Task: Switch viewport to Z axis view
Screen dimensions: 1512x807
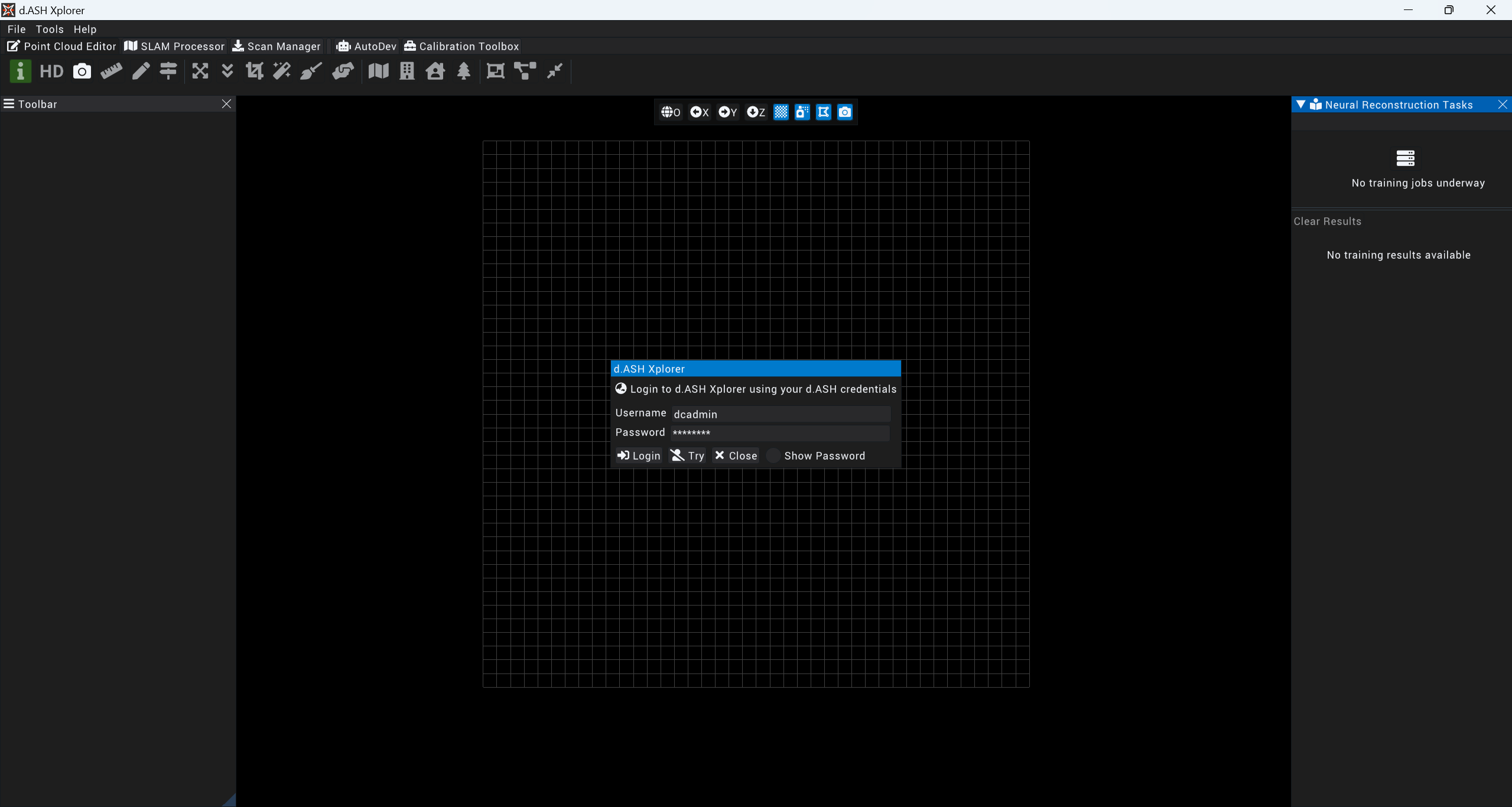Action: click(x=756, y=112)
